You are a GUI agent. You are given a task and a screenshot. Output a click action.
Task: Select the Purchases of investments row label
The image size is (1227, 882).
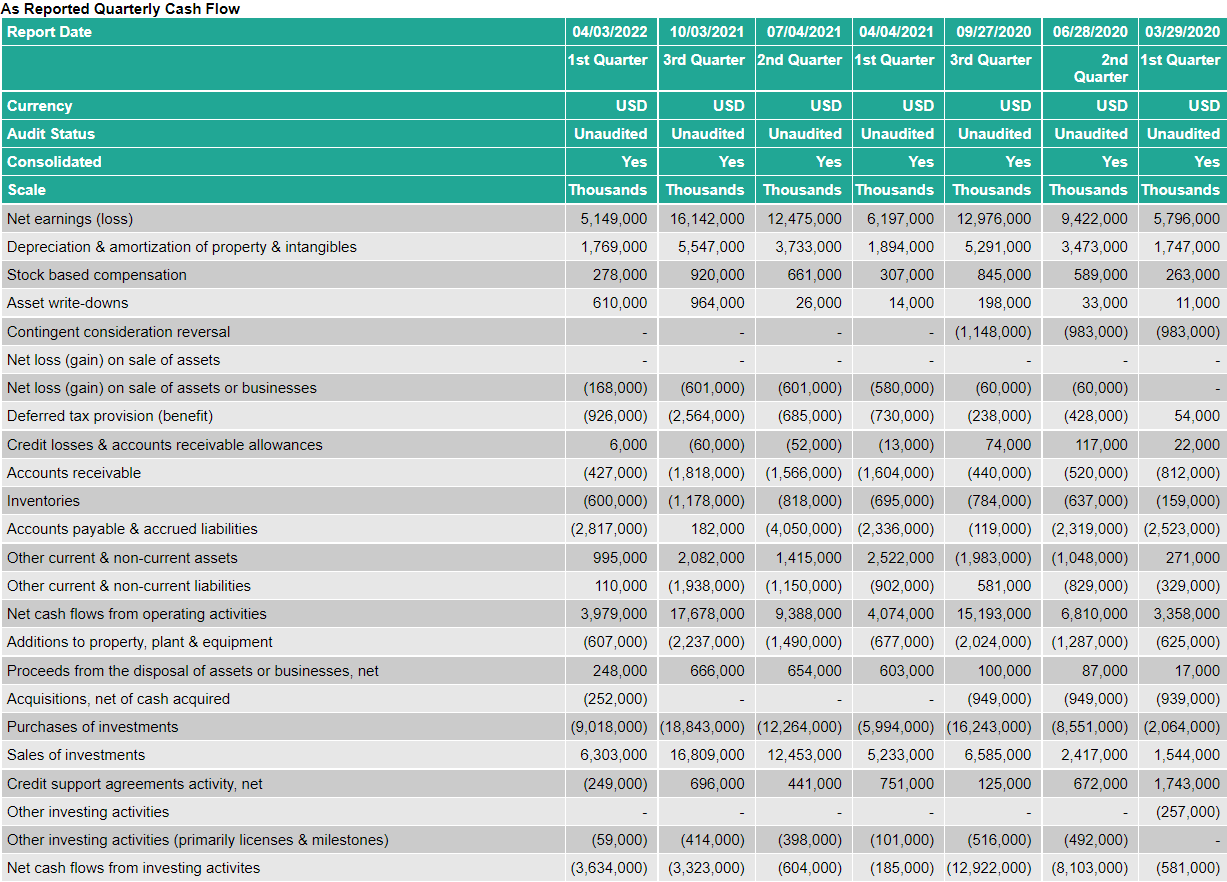(x=92, y=726)
